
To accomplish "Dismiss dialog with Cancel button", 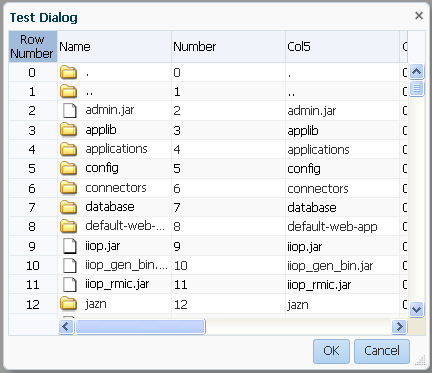I will pos(382,351).
